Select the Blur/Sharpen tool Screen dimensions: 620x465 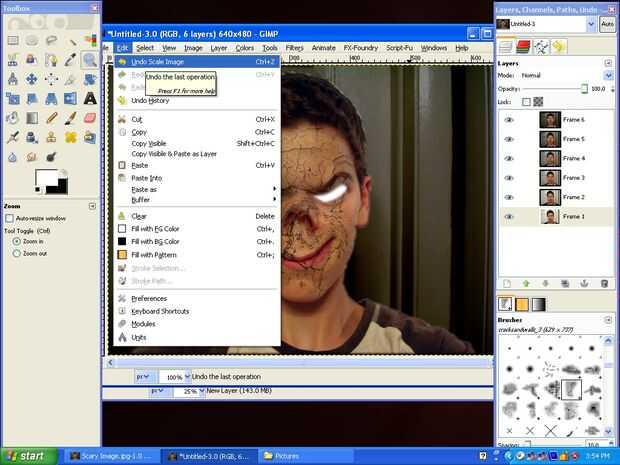coord(13,157)
